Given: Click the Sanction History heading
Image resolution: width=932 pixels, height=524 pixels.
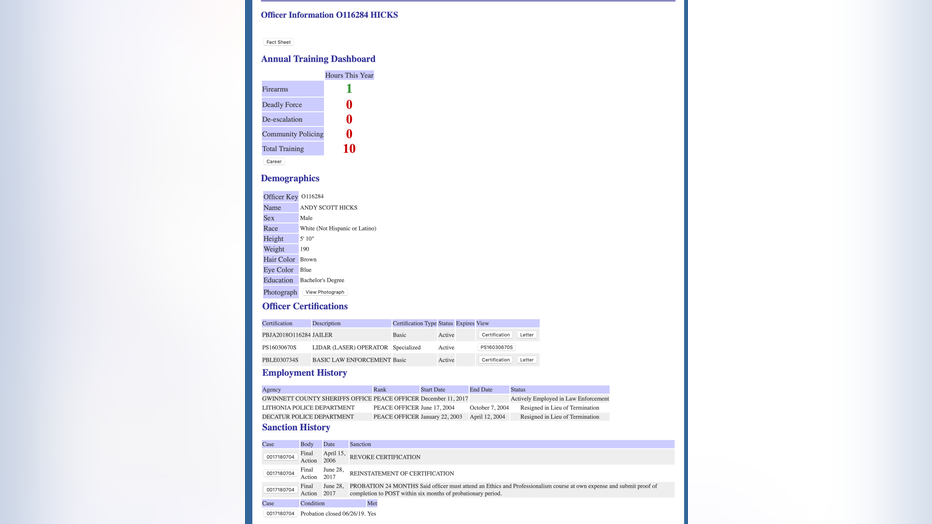Looking at the screenshot, I should pos(296,428).
